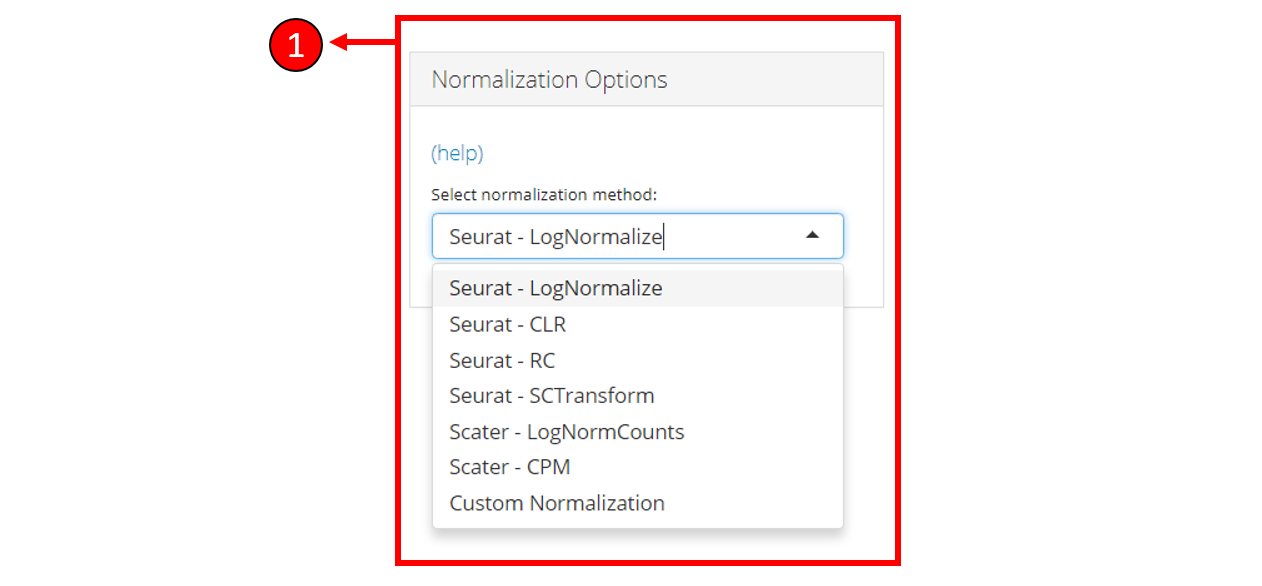Open the (help) link
Screen dimensions: 1262x586
coord(457,153)
